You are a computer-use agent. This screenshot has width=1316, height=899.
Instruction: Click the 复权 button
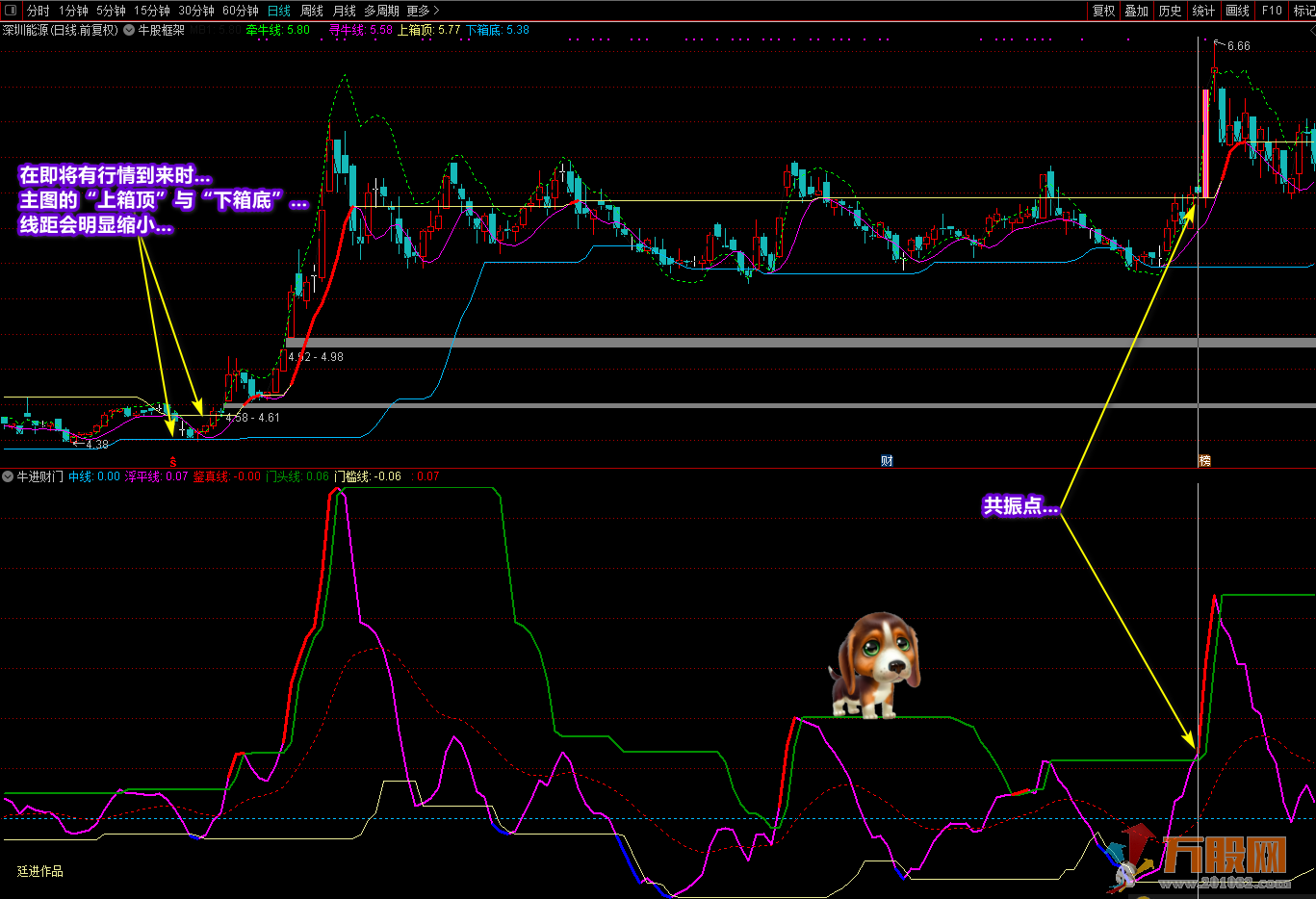tap(1103, 11)
